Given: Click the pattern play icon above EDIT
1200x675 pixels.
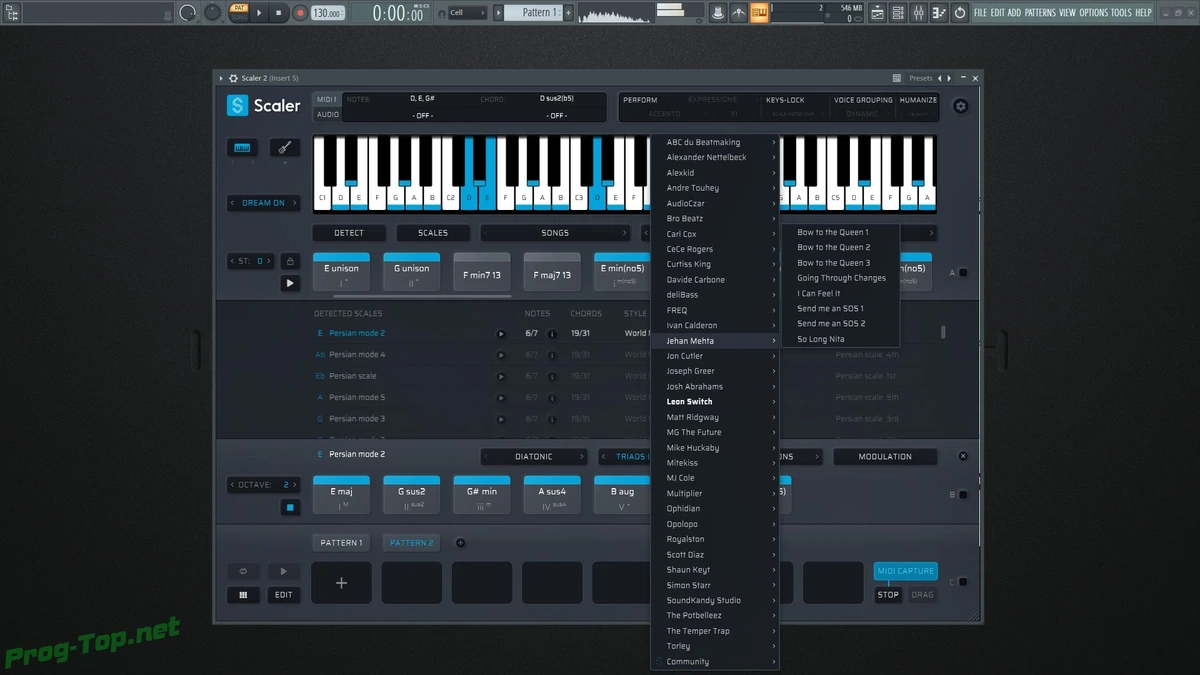Looking at the screenshot, I should (x=284, y=571).
